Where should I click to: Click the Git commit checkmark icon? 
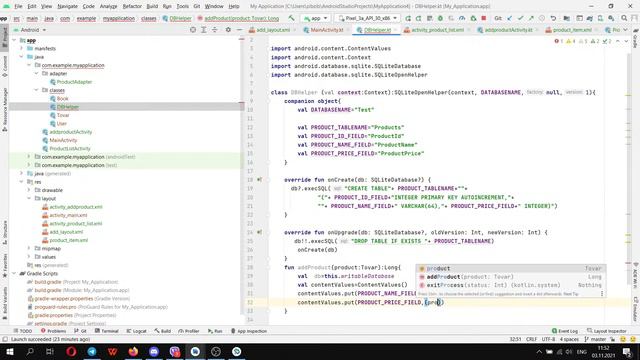coord(520,18)
